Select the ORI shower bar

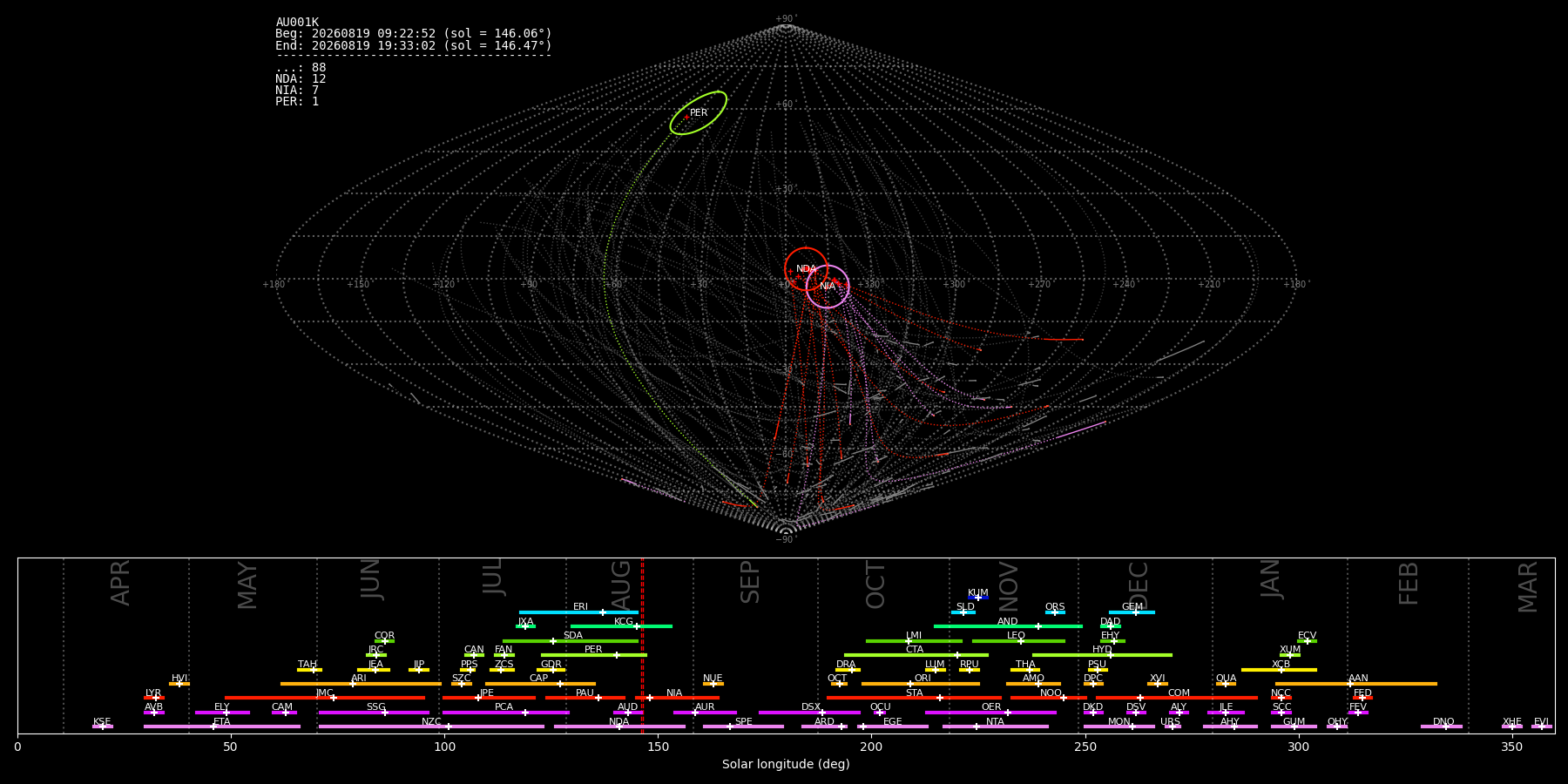coord(921,684)
